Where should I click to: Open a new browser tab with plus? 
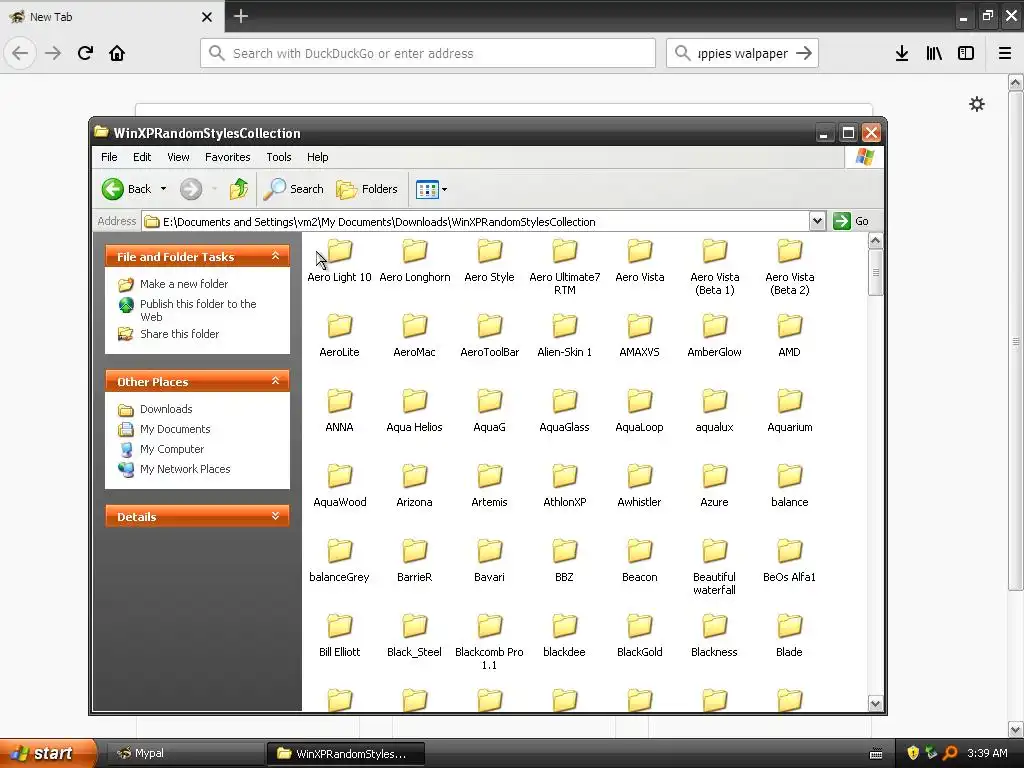(240, 16)
